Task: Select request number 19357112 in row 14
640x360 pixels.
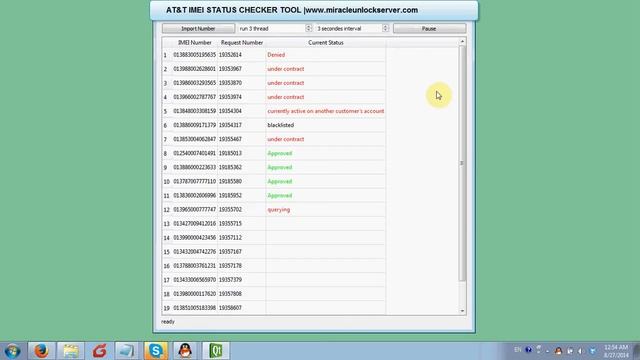Action: coord(230,238)
